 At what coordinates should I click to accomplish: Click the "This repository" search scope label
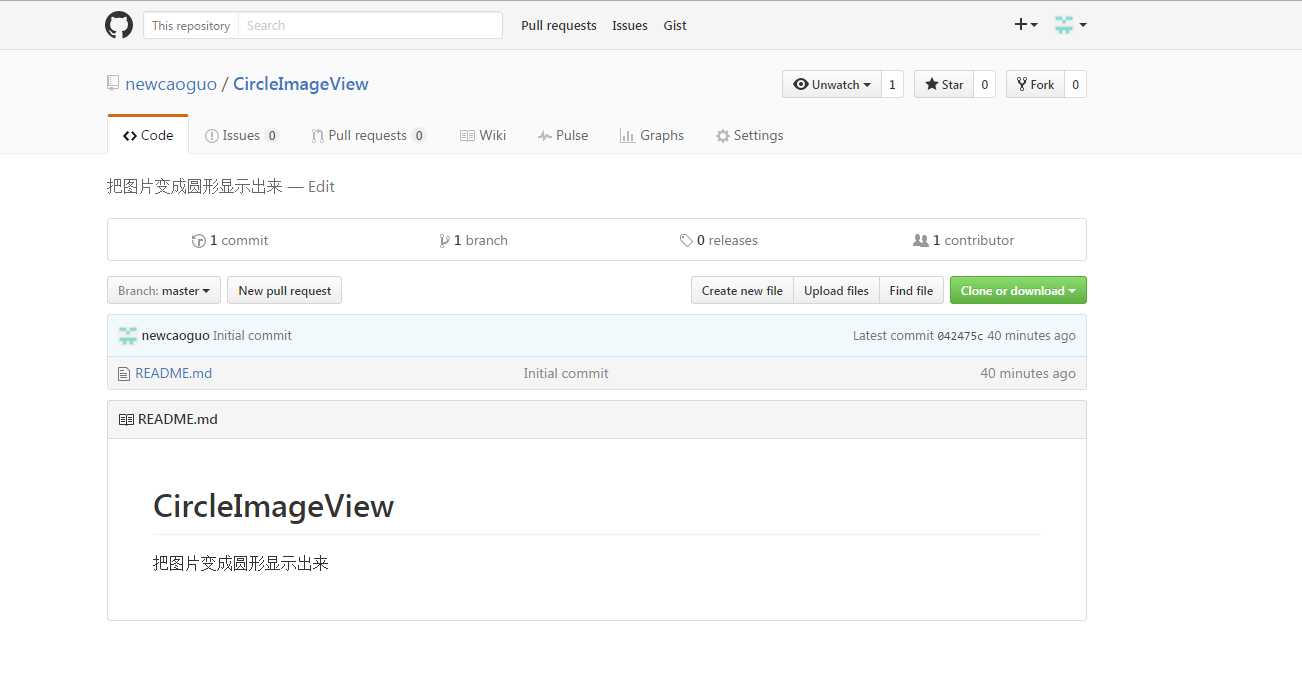click(191, 25)
